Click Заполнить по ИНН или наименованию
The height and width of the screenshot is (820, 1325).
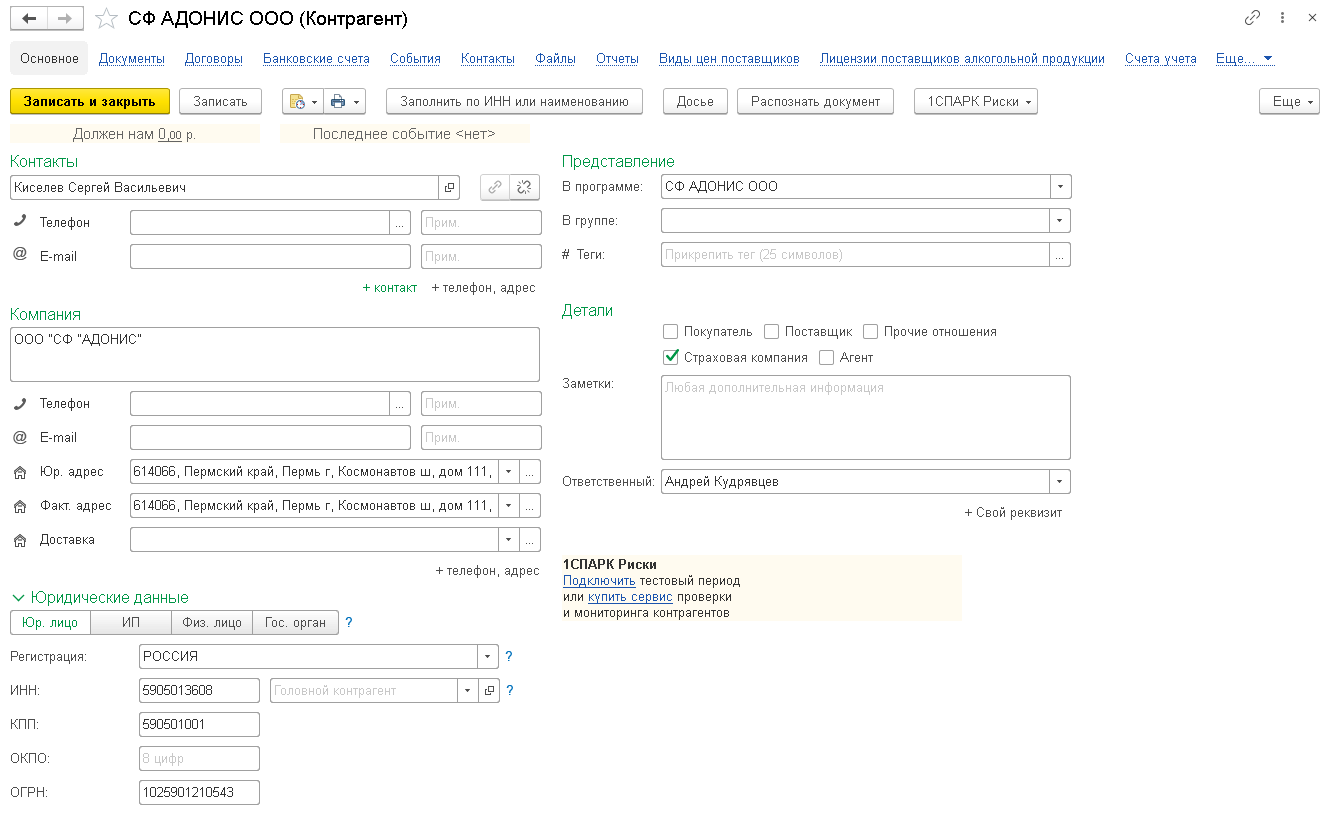click(x=514, y=101)
